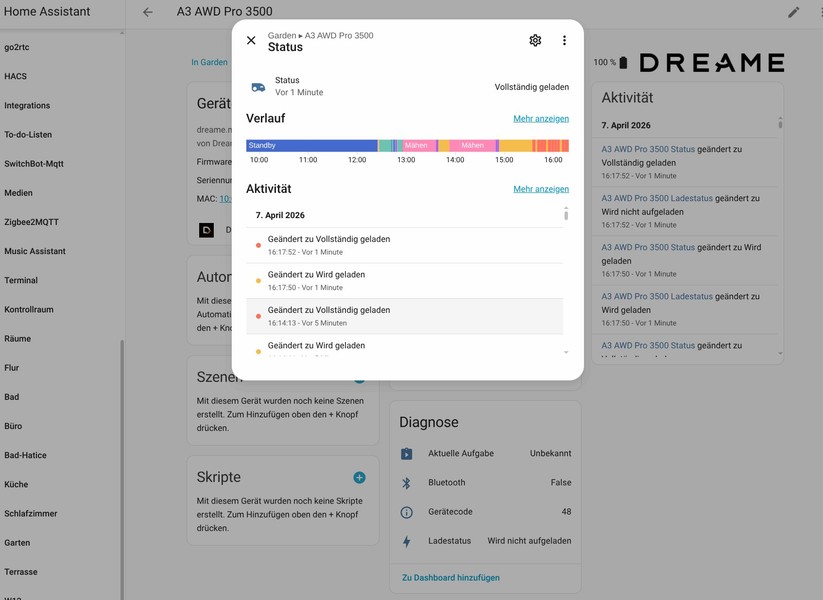Click the Dreame D logo icon in the device card
The width and height of the screenshot is (823, 600).
coord(206,229)
